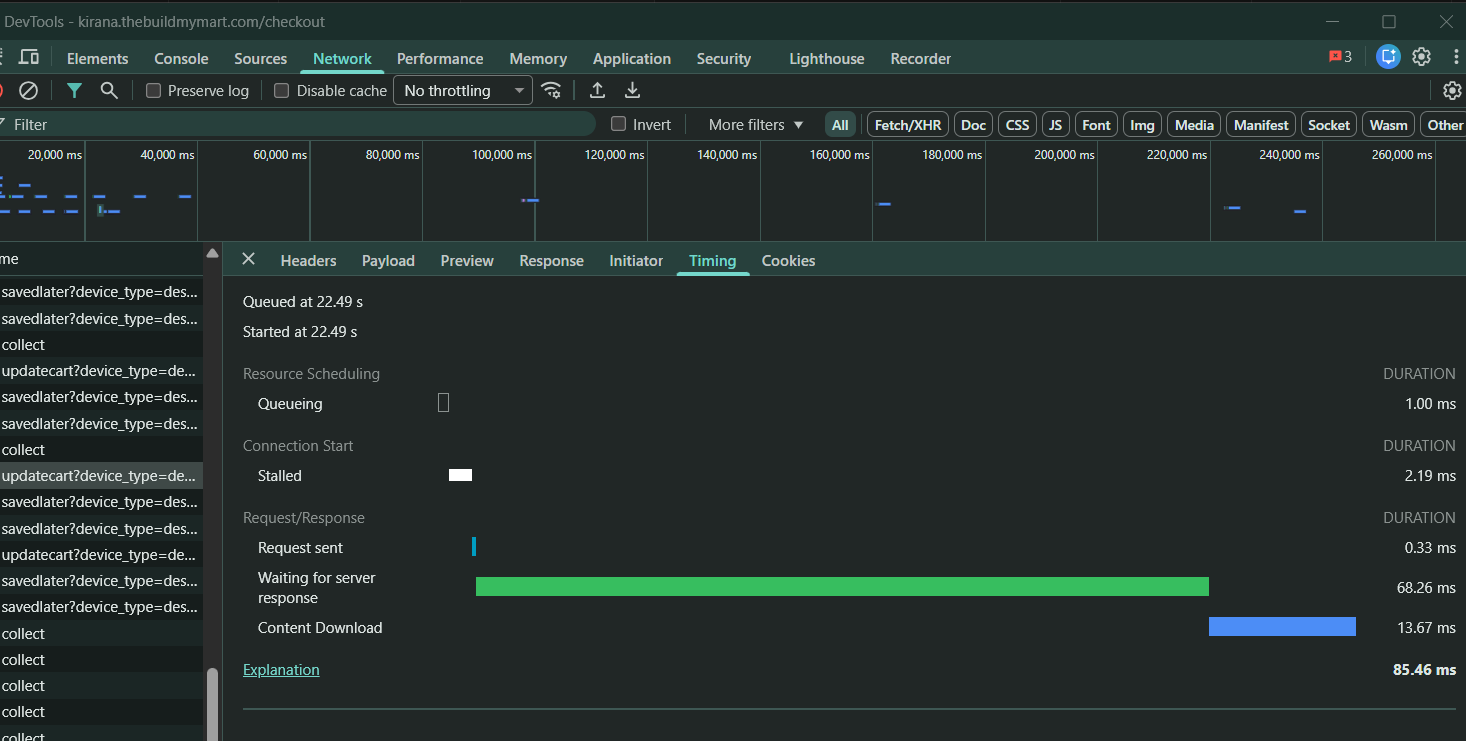The width and height of the screenshot is (1466, 741).
Task: Go to the Security panel
Action: coord(724,58)
